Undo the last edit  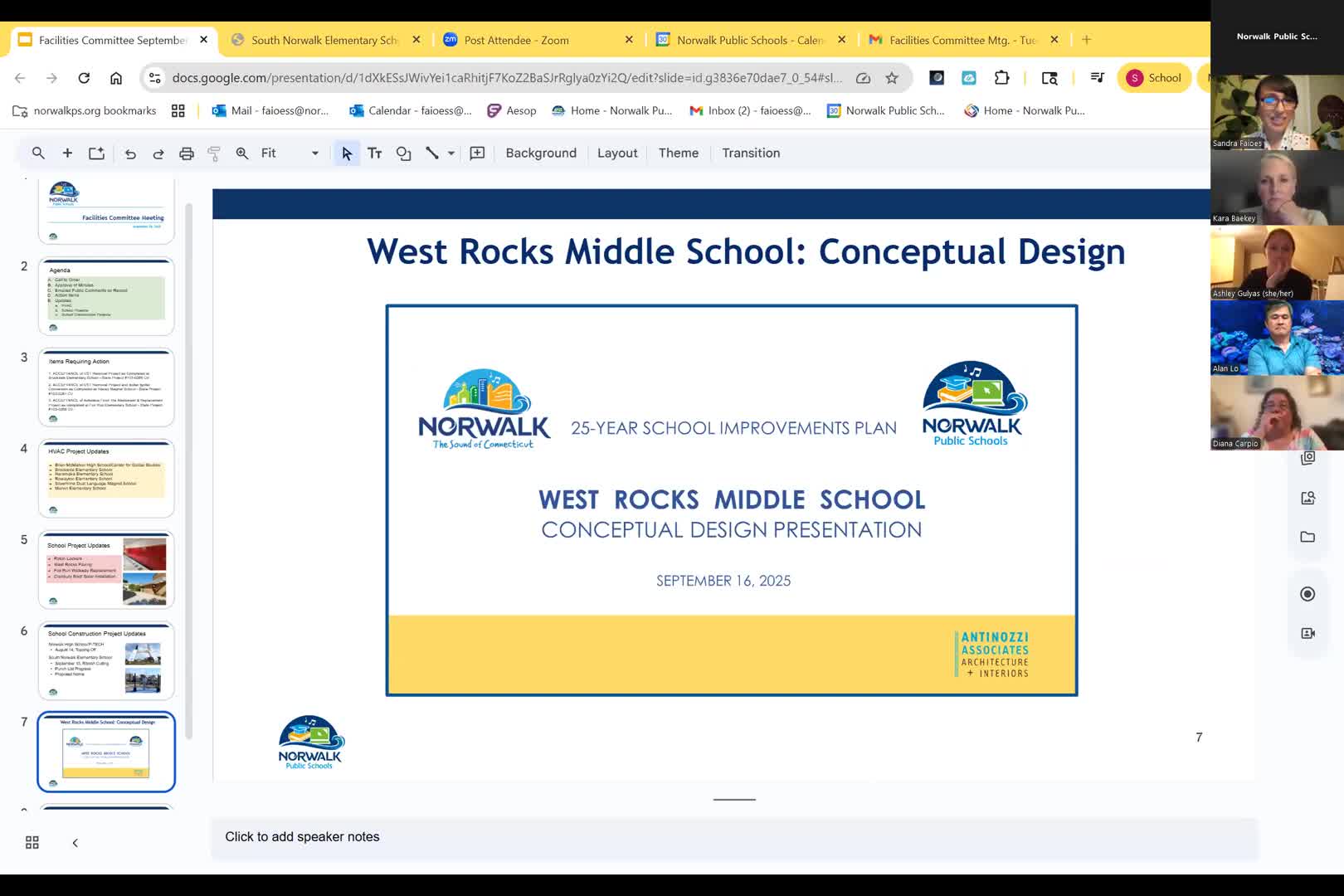[x=130, y=153]
